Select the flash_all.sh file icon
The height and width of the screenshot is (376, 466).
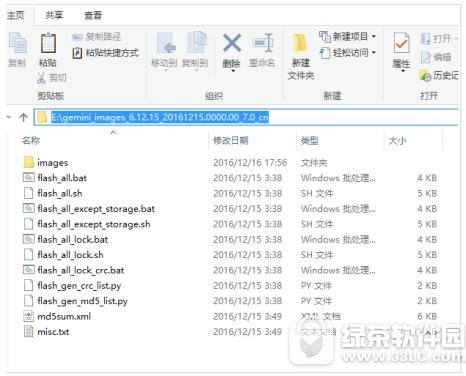[29, 193]
